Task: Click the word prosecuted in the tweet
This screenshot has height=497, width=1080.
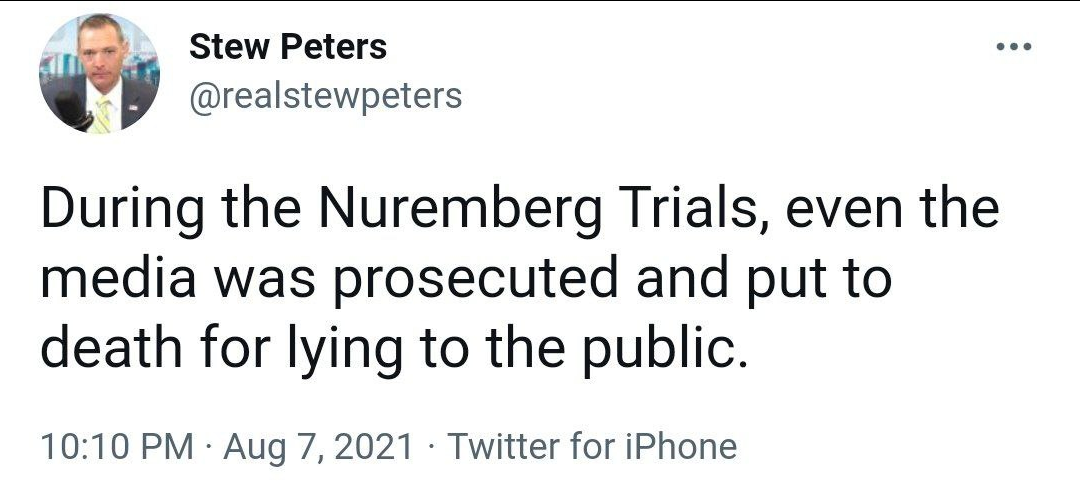Action: point(477,280)
